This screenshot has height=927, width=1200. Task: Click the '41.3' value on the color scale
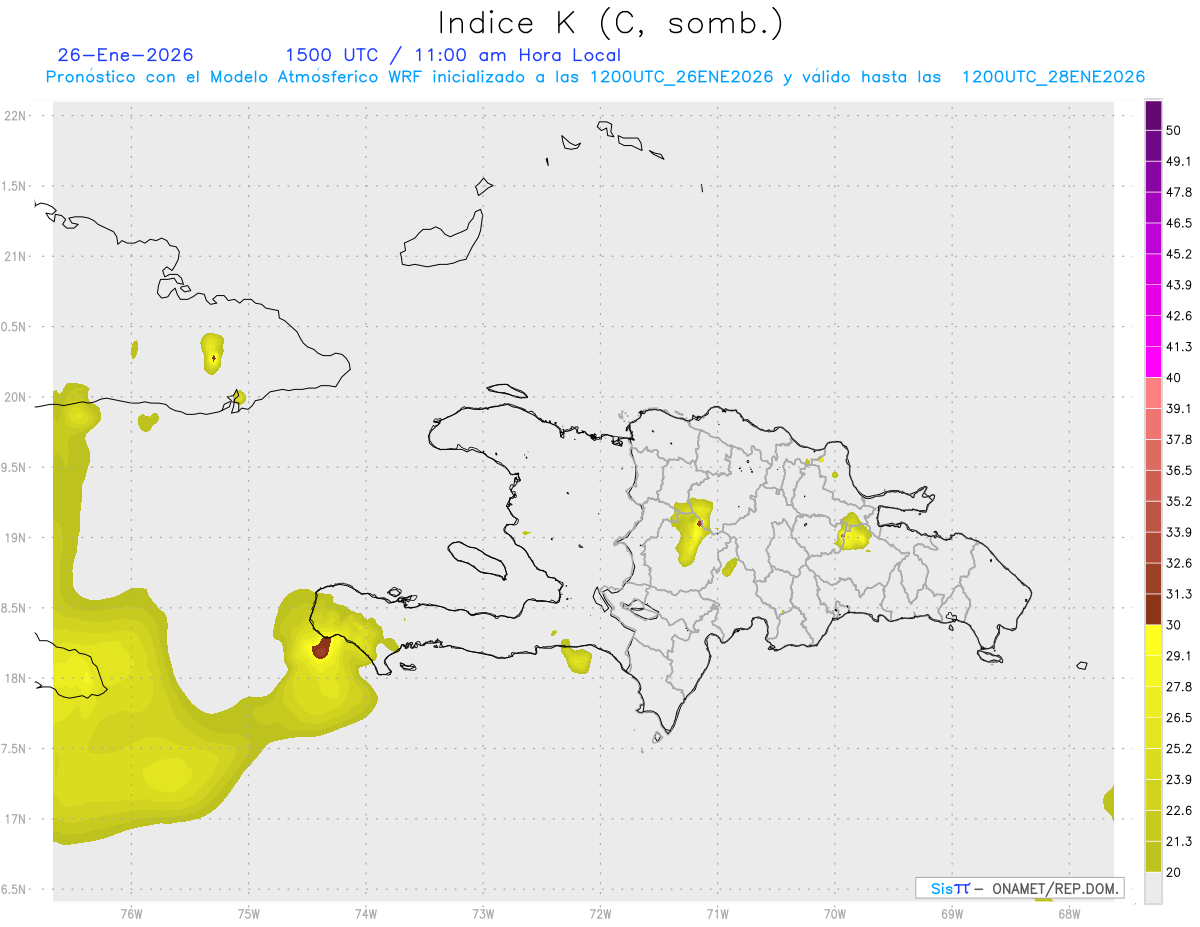[x=1179, y=347]
